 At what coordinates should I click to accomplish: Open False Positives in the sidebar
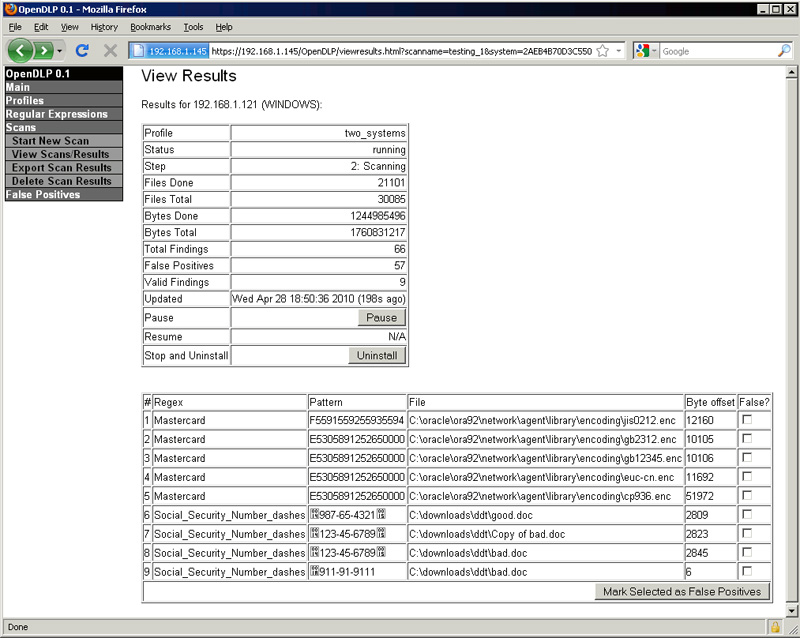tap(64, 194)
